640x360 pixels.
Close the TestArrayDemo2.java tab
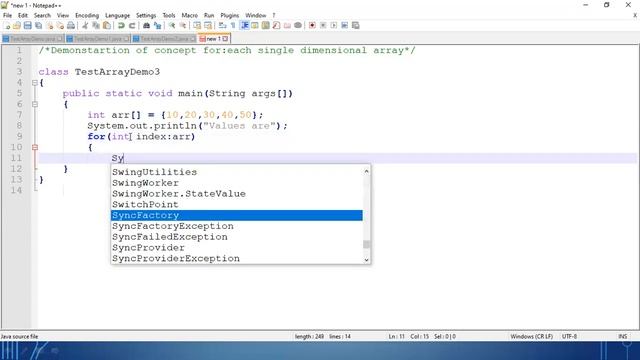click(x=193, y=39)
